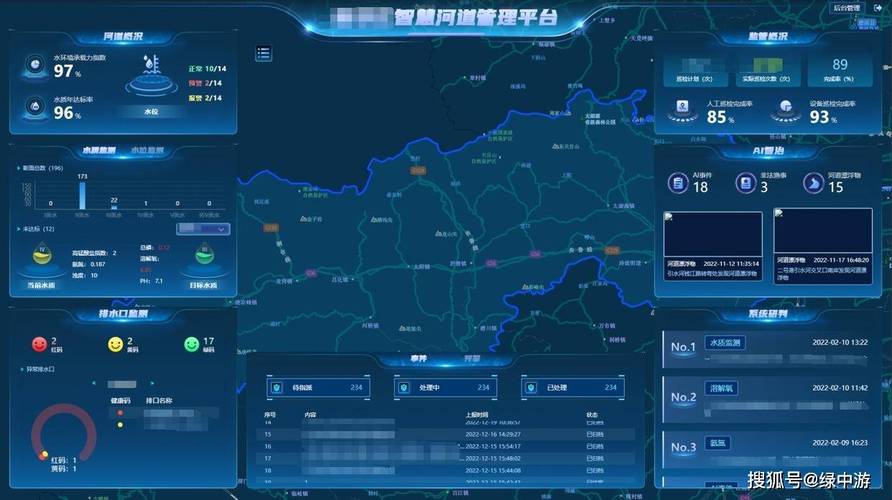Go to next outlet with right arrow

click(x=152, y=383)
